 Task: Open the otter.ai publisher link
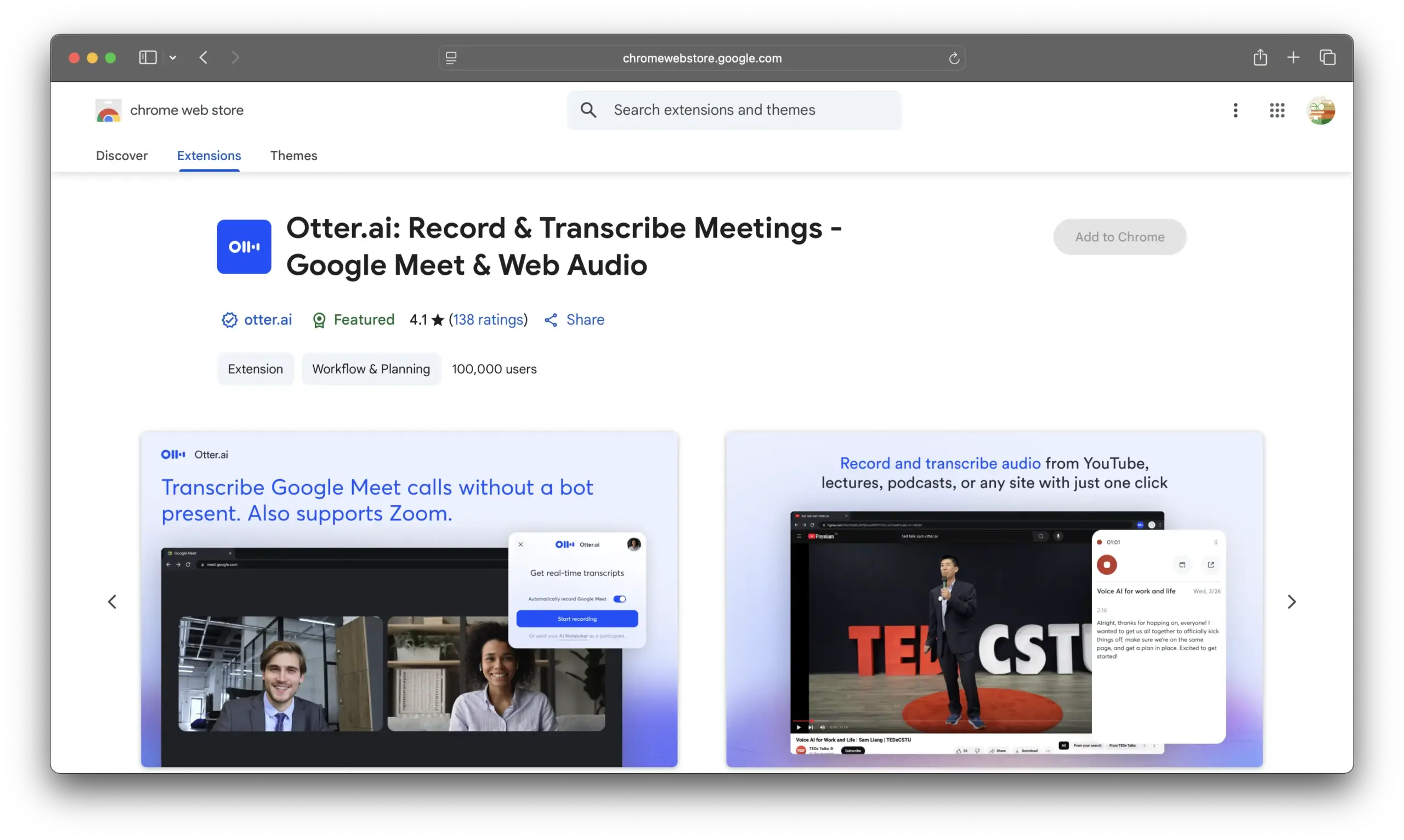pos(268,320)
